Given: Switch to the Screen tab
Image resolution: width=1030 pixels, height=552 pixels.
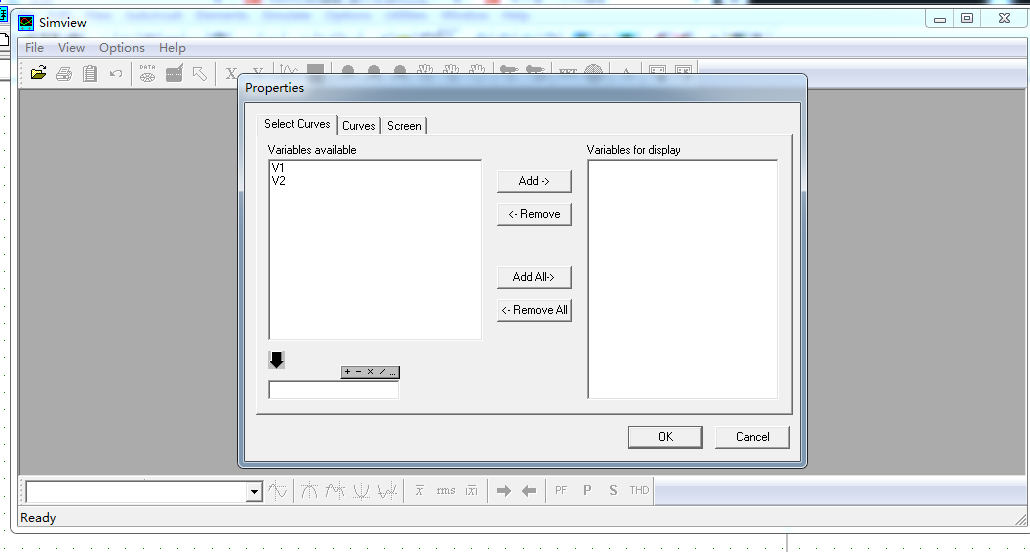Looking at the screenshot, I should pyautogui.click(x=404, y=126).
